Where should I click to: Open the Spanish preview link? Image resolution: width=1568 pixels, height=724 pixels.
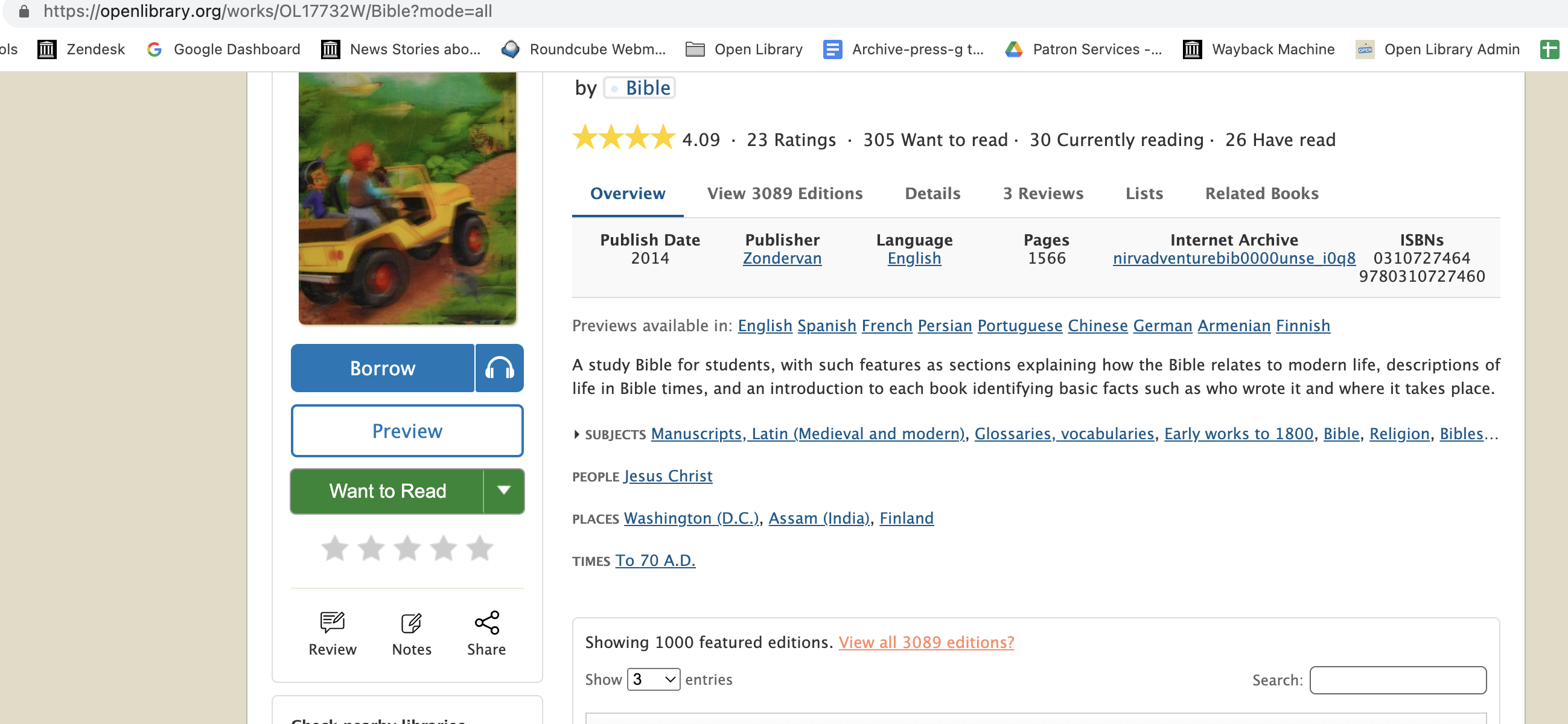click(x=827, y=326)
